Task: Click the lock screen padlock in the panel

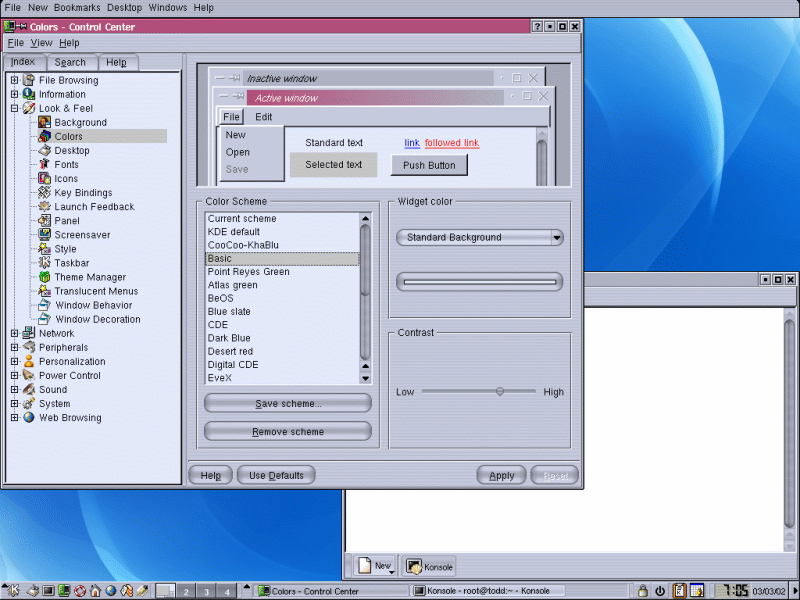Action: tap(643, 591)
